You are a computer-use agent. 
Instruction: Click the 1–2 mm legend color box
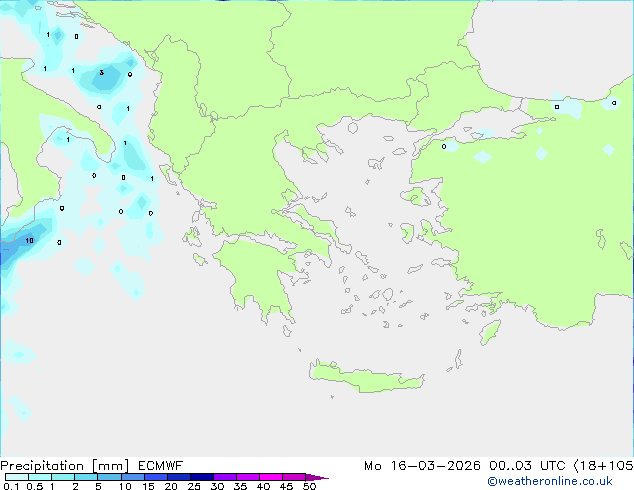(63, 477)
